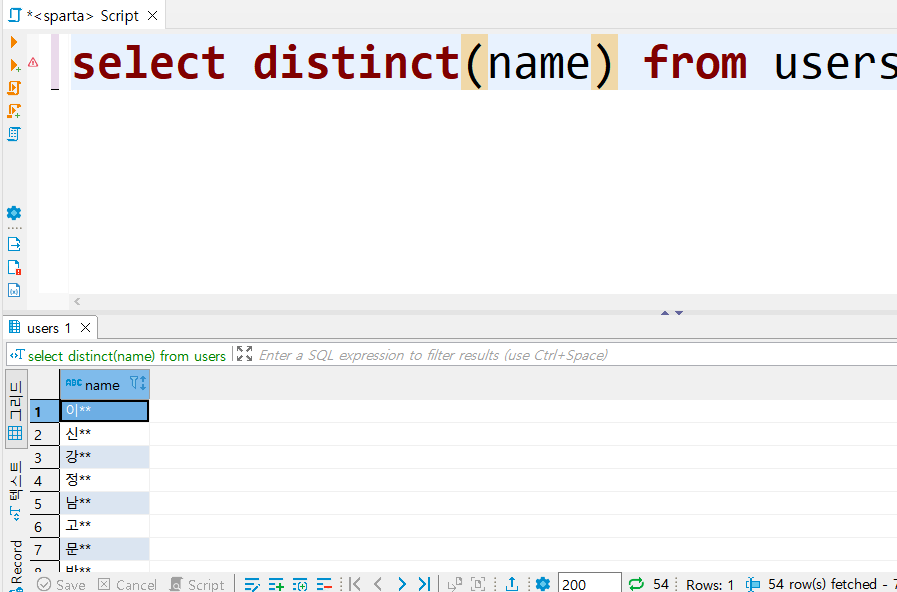Click the Save button in results toolbar
This screenshot has height=592, width=897.
(x=61, y=585)
